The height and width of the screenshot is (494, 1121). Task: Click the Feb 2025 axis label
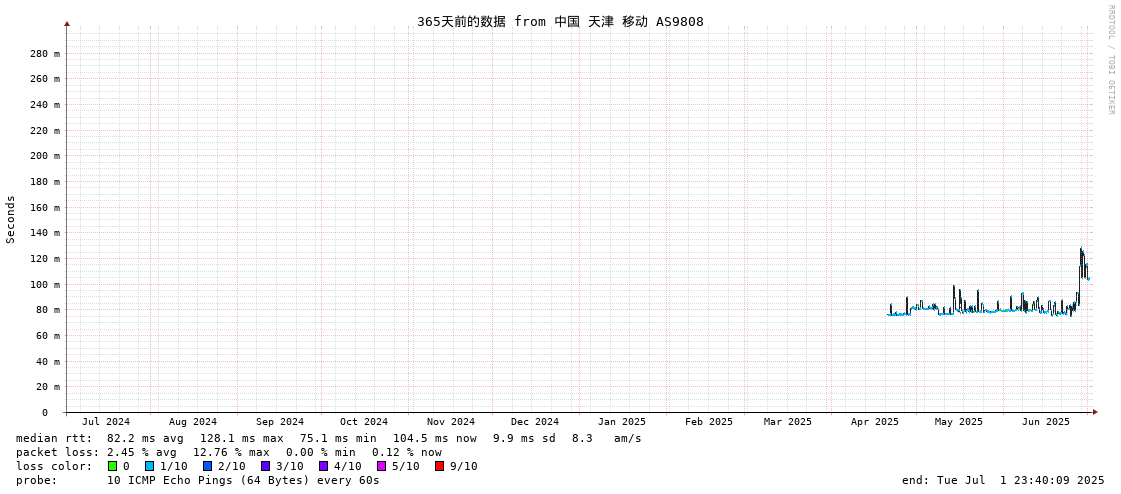tap(708, 422)
